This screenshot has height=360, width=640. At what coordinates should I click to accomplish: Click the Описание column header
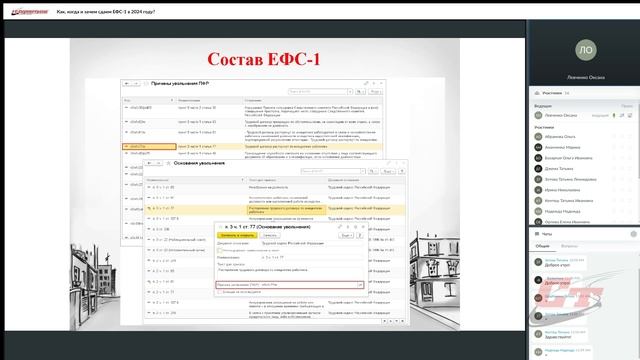pyautogui.click(x=313, y=100)
